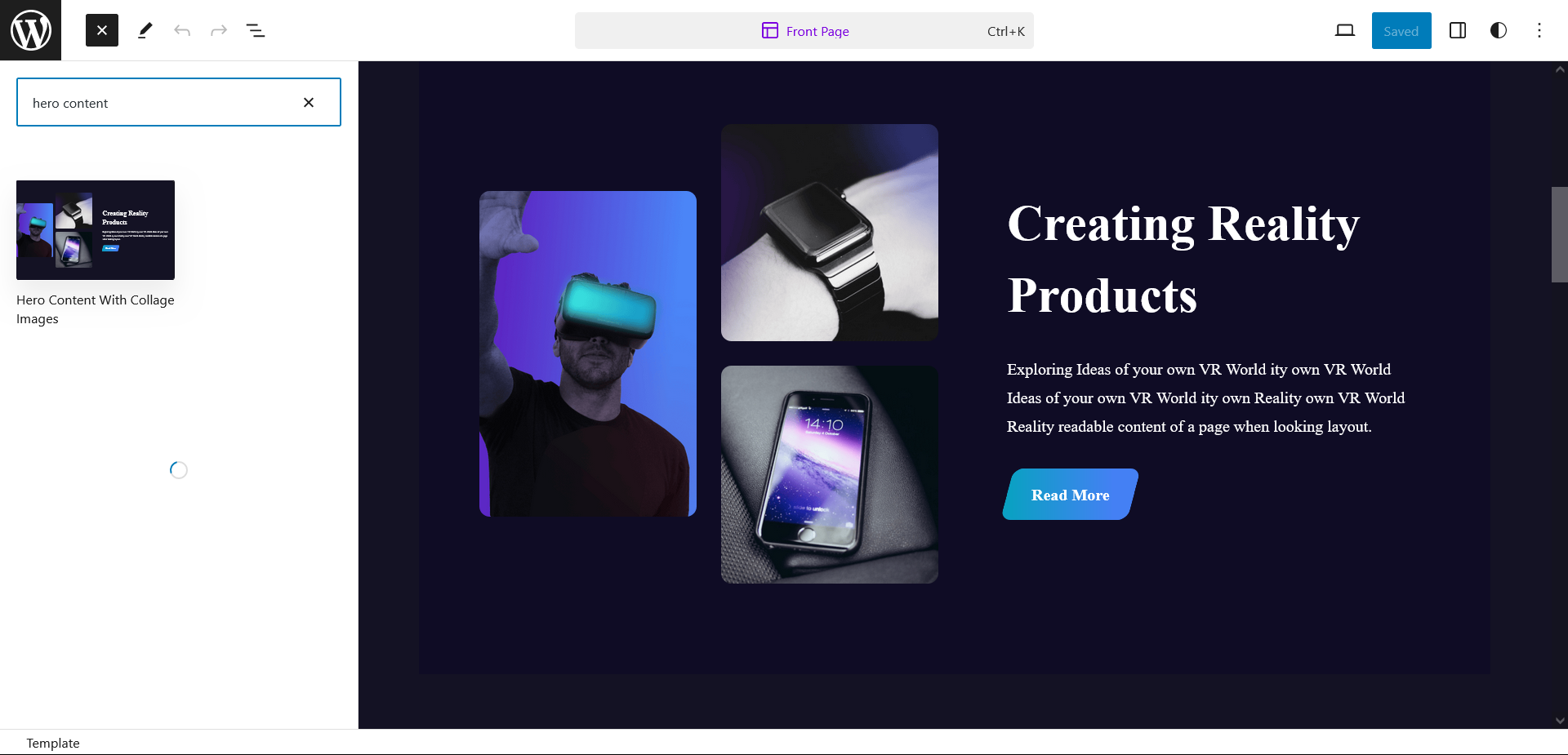The width and height of the screenshot is (1568, 755).
Task: Open the WordPress logo menu
Action: 30,30
